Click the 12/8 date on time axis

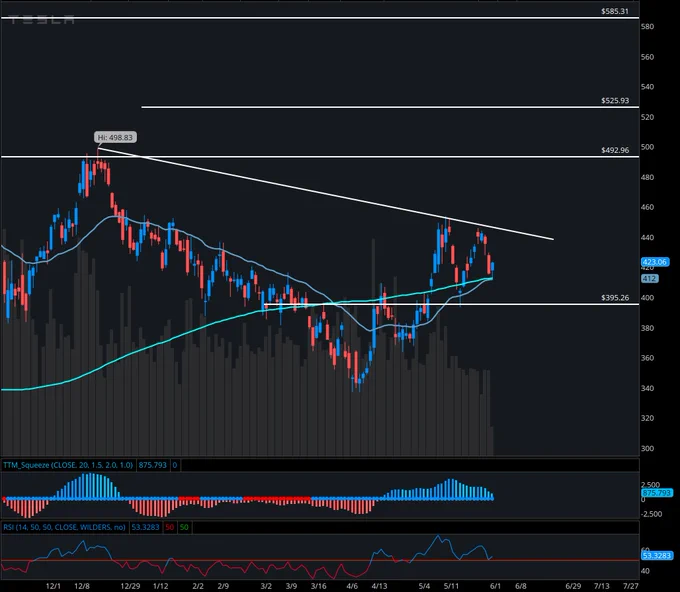tap(82, 586)
